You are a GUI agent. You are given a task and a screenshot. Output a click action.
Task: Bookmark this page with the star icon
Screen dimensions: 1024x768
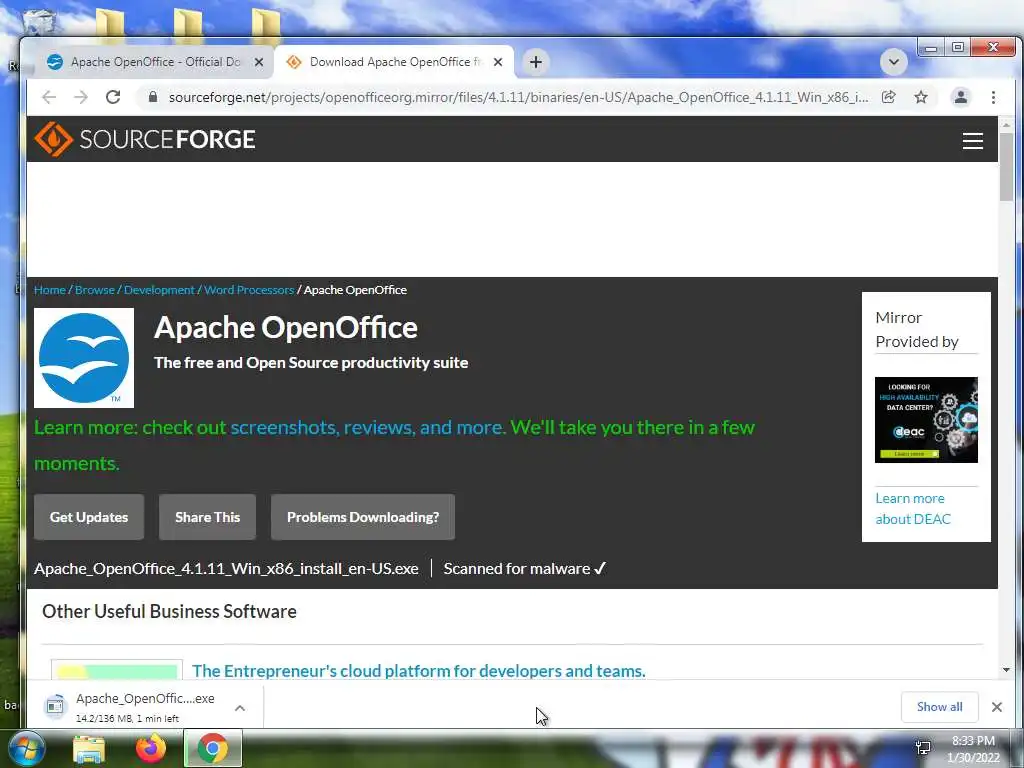[x=921, y=97]
